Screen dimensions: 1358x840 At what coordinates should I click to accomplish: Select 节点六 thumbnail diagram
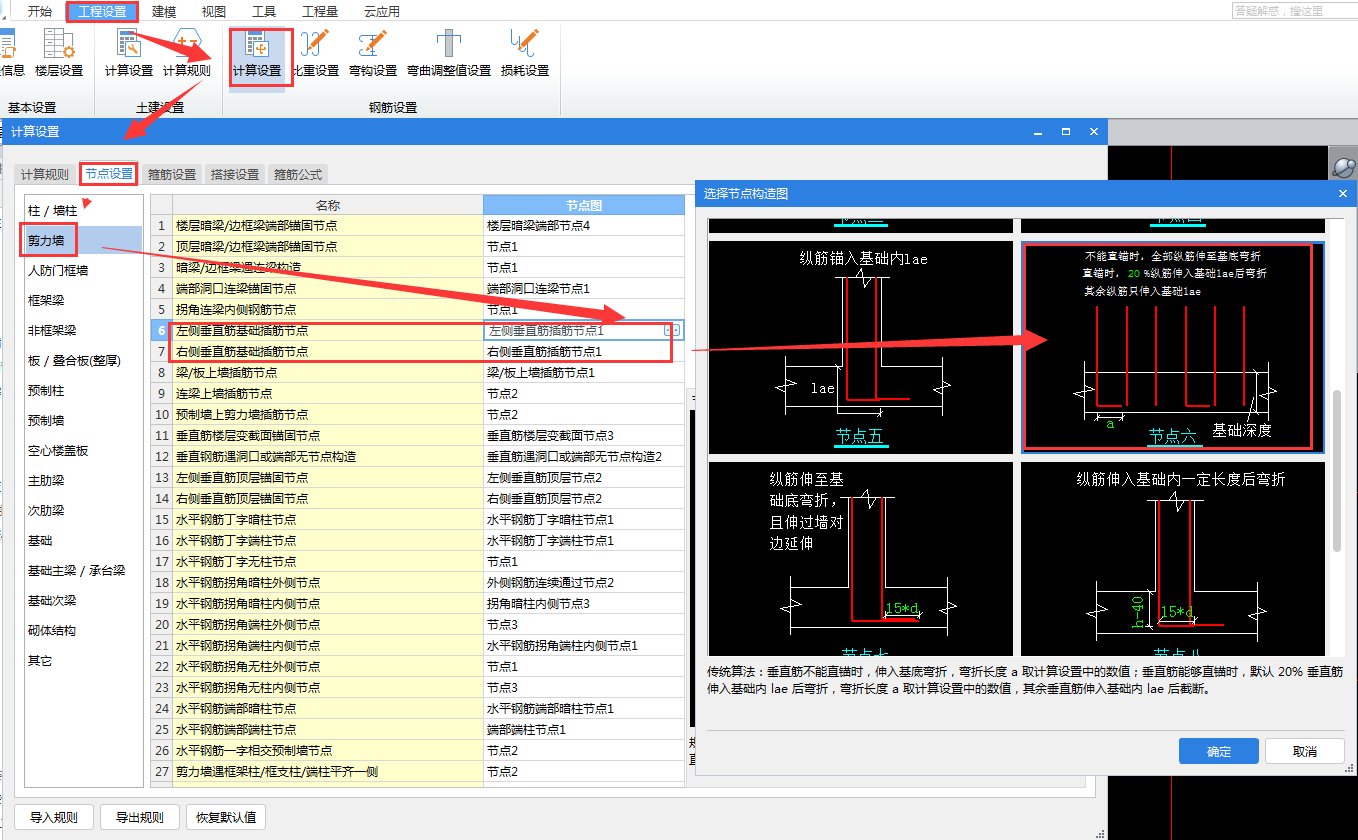(x=1173, y=347)
